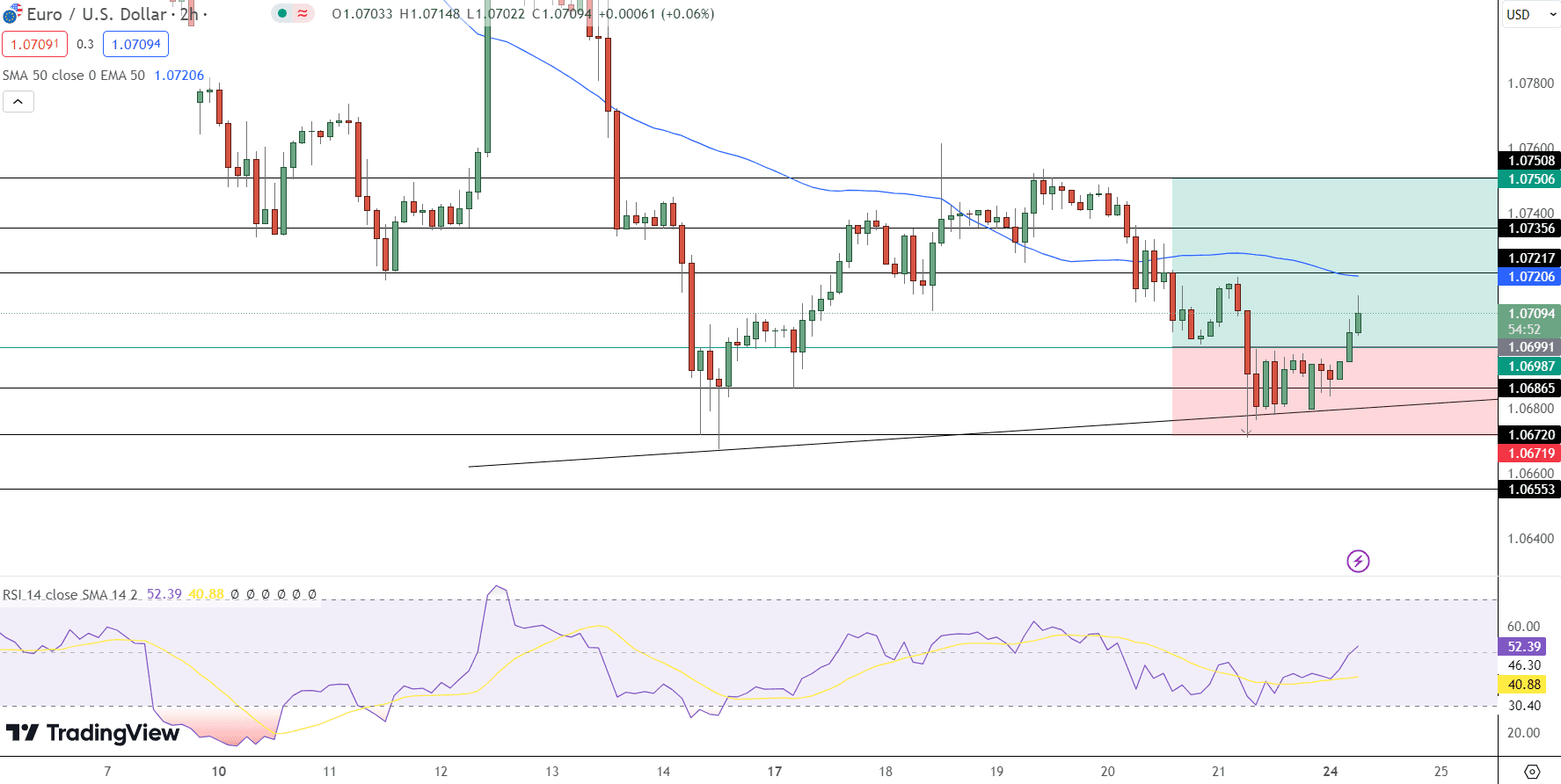Click the 1.06865 horizontal line price label

pyautogui.click(x=1531, y=388)
